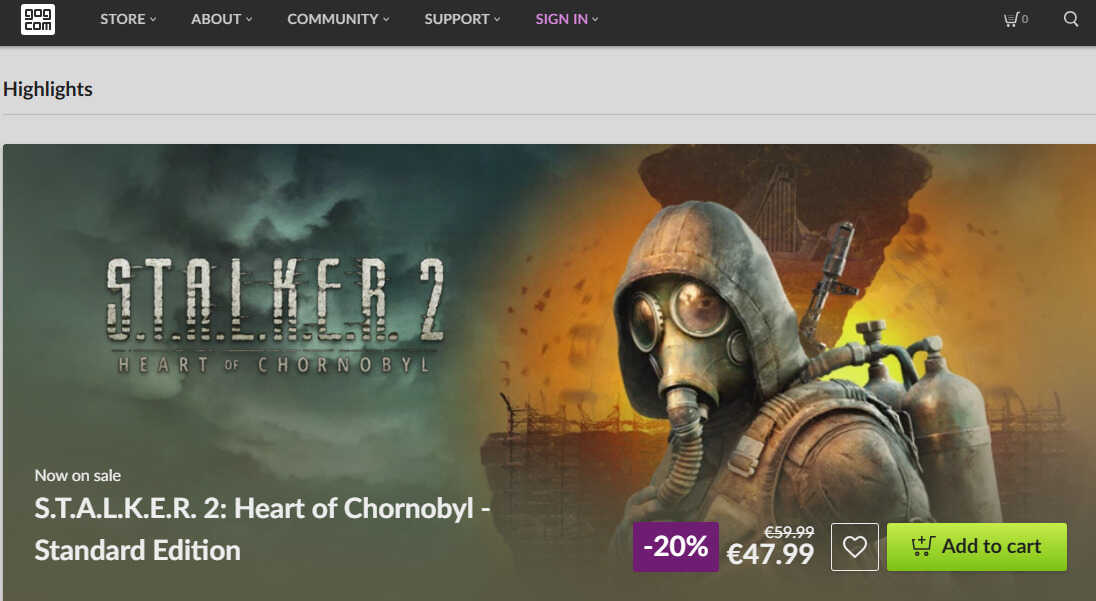Click the €47.99 sale price
This screenshot has width=1096, height=601.
(x=770, y=553)
